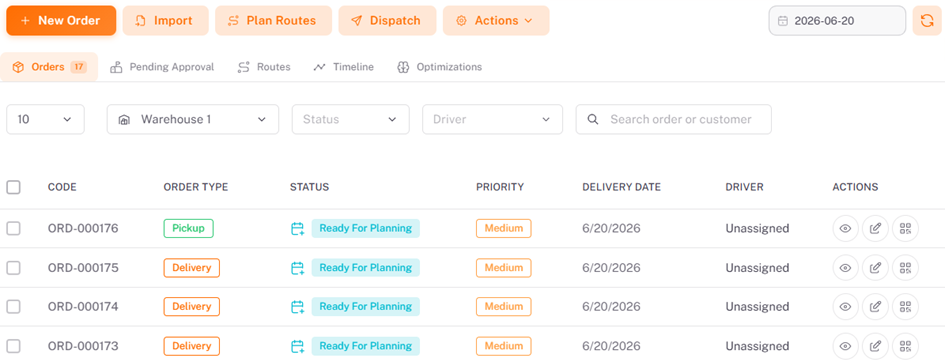This screenshot has height=362, width=945.
Task: Show QR code for ORD-000174
Action: point(905,307)
